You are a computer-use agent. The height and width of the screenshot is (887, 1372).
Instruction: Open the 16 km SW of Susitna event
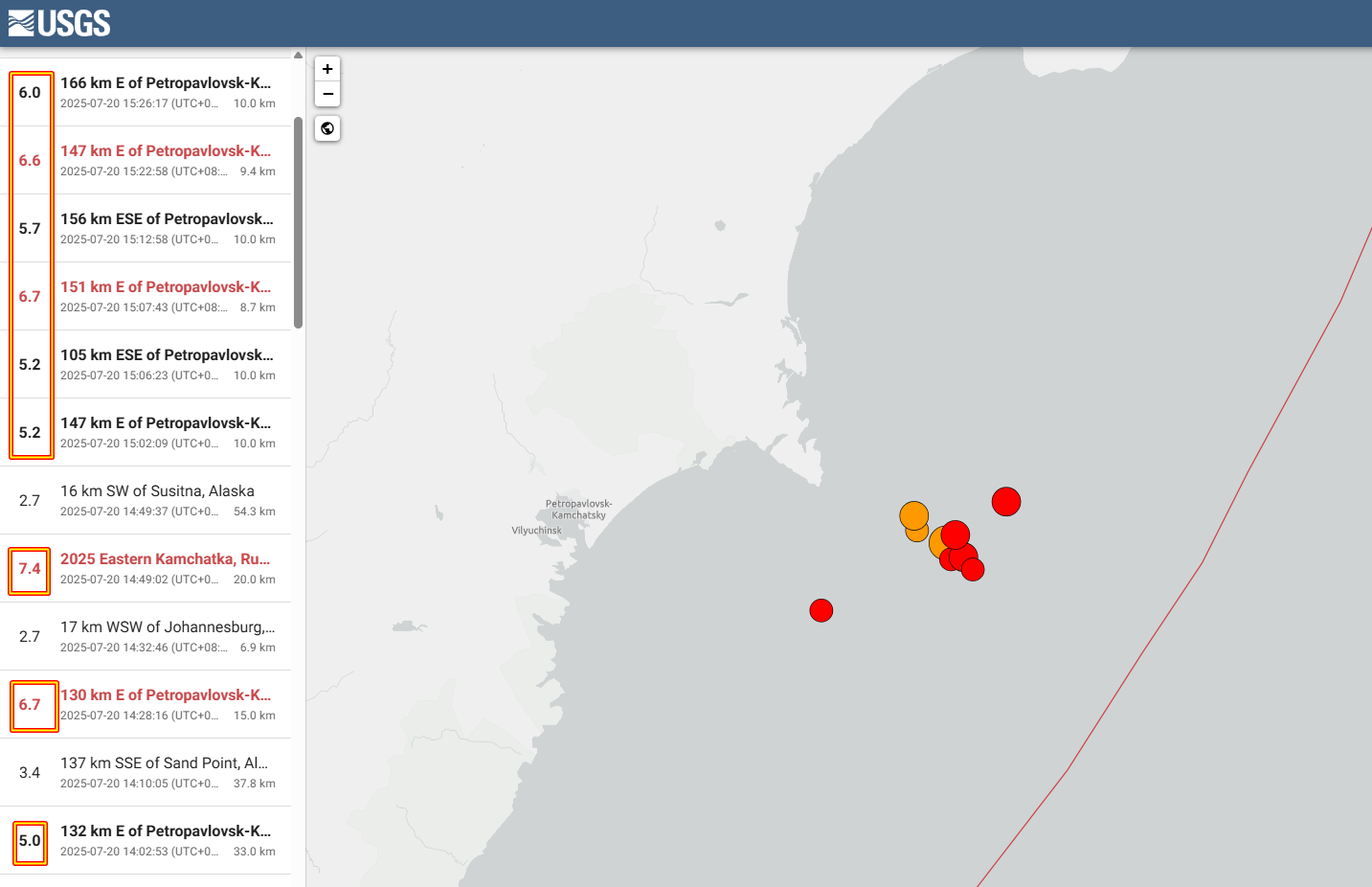point(157,491)
